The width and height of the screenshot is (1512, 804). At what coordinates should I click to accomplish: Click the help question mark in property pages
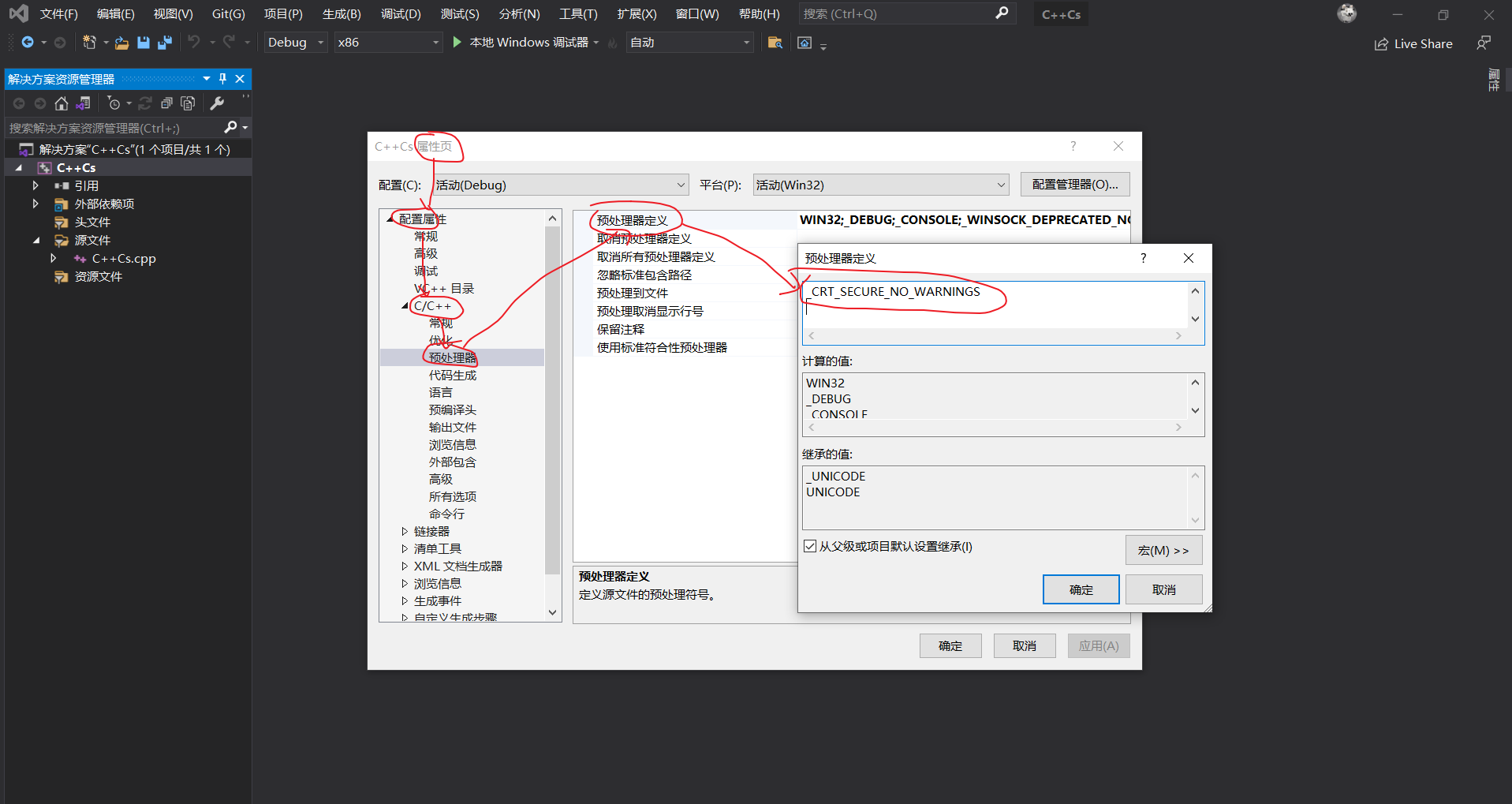click(x=1073, y=146)
